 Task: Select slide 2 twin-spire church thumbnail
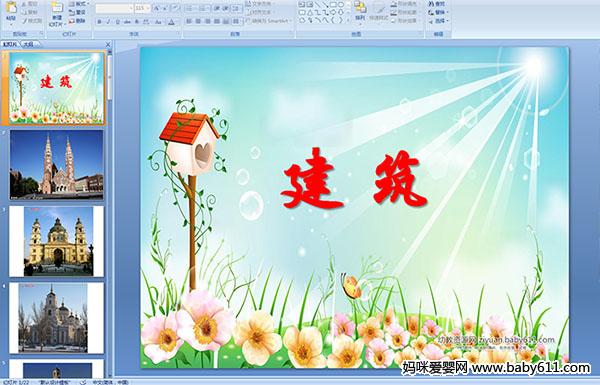[57, 165]
